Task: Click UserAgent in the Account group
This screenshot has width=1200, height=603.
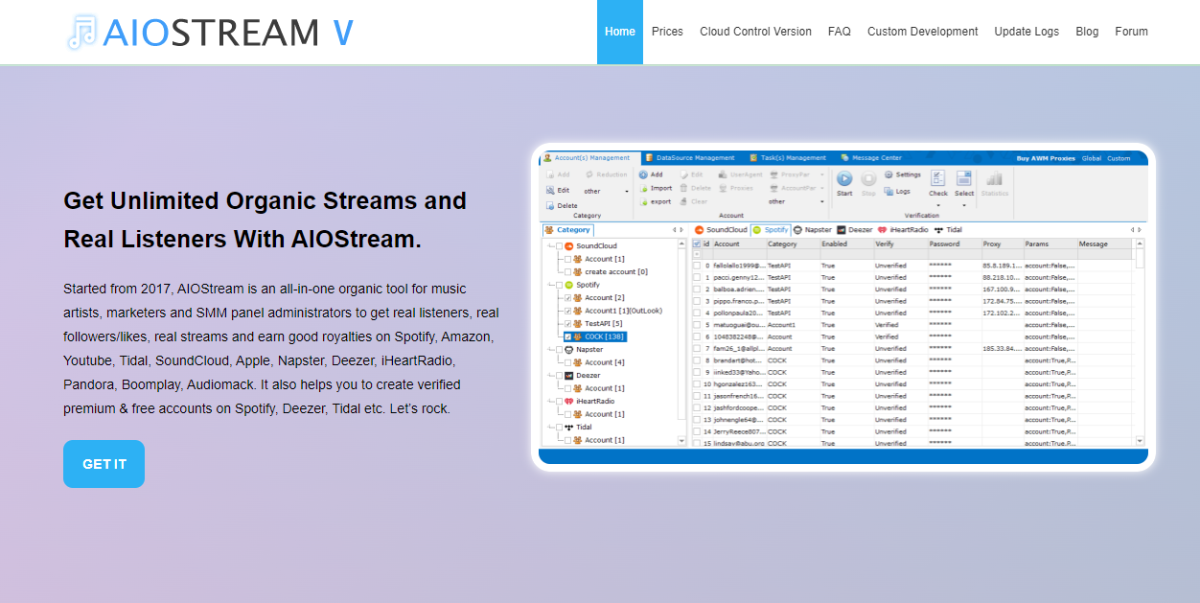Action: coord(740,175)
